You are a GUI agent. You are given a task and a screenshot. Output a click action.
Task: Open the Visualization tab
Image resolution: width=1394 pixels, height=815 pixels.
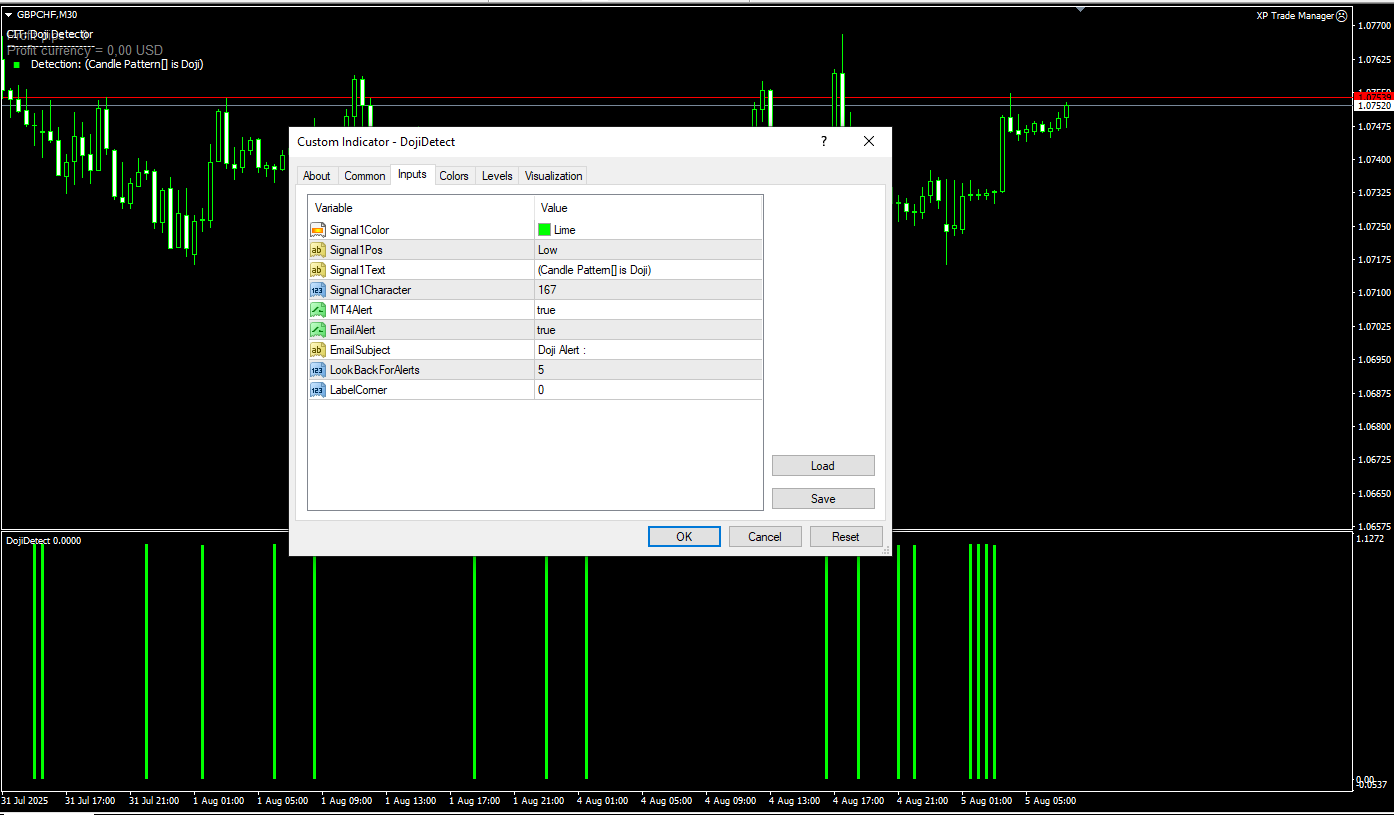[553, 176]
